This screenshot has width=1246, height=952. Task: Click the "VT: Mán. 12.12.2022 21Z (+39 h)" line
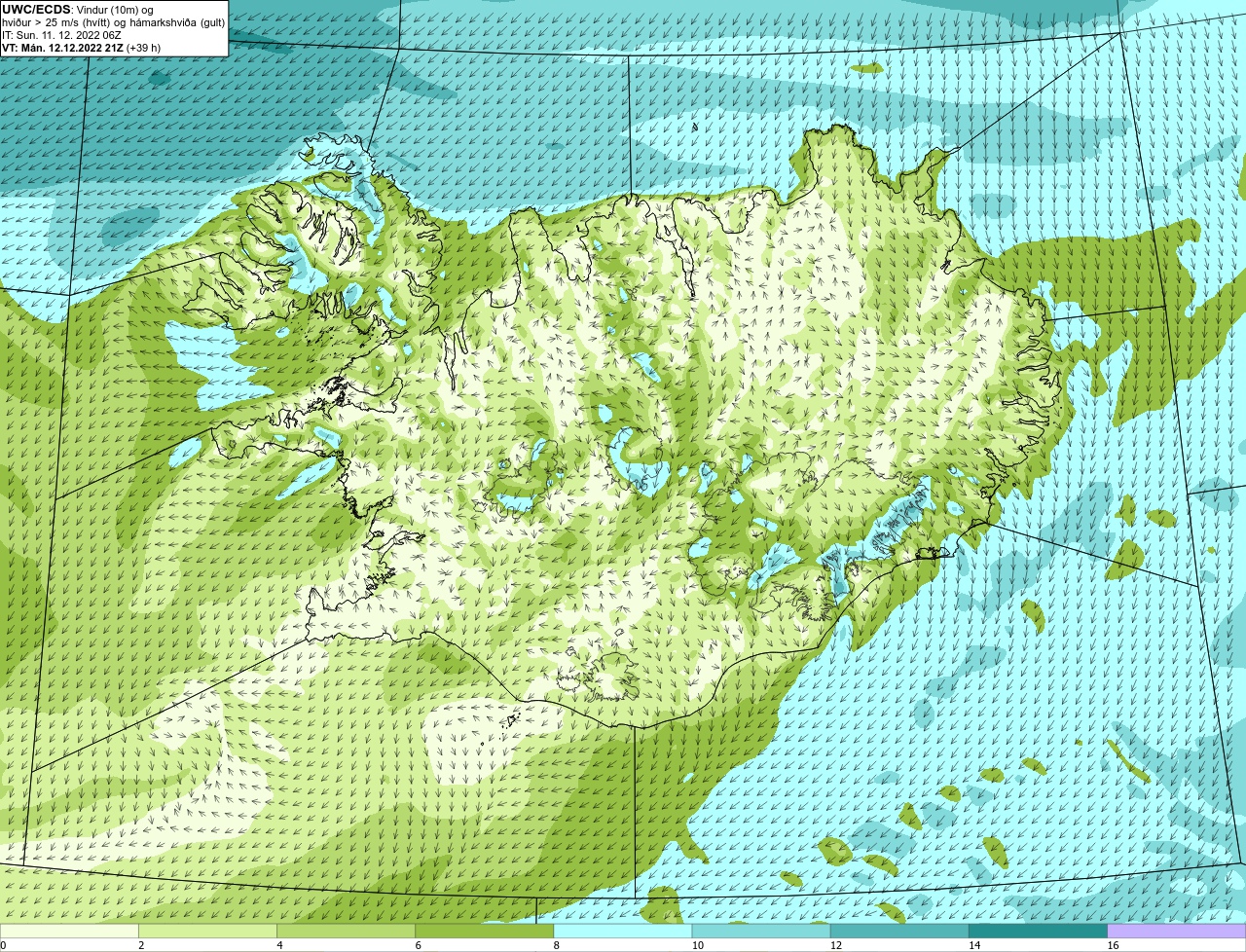click(82, 48)
